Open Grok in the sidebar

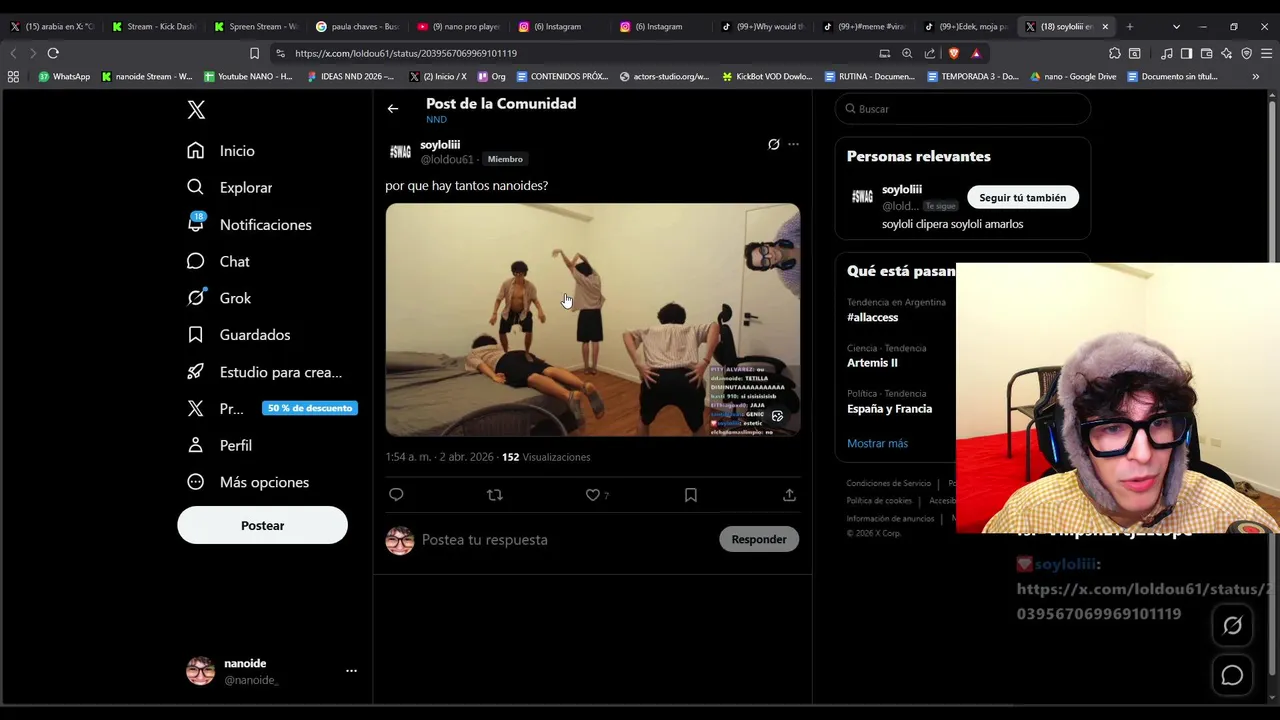click(x=219, y=298)
